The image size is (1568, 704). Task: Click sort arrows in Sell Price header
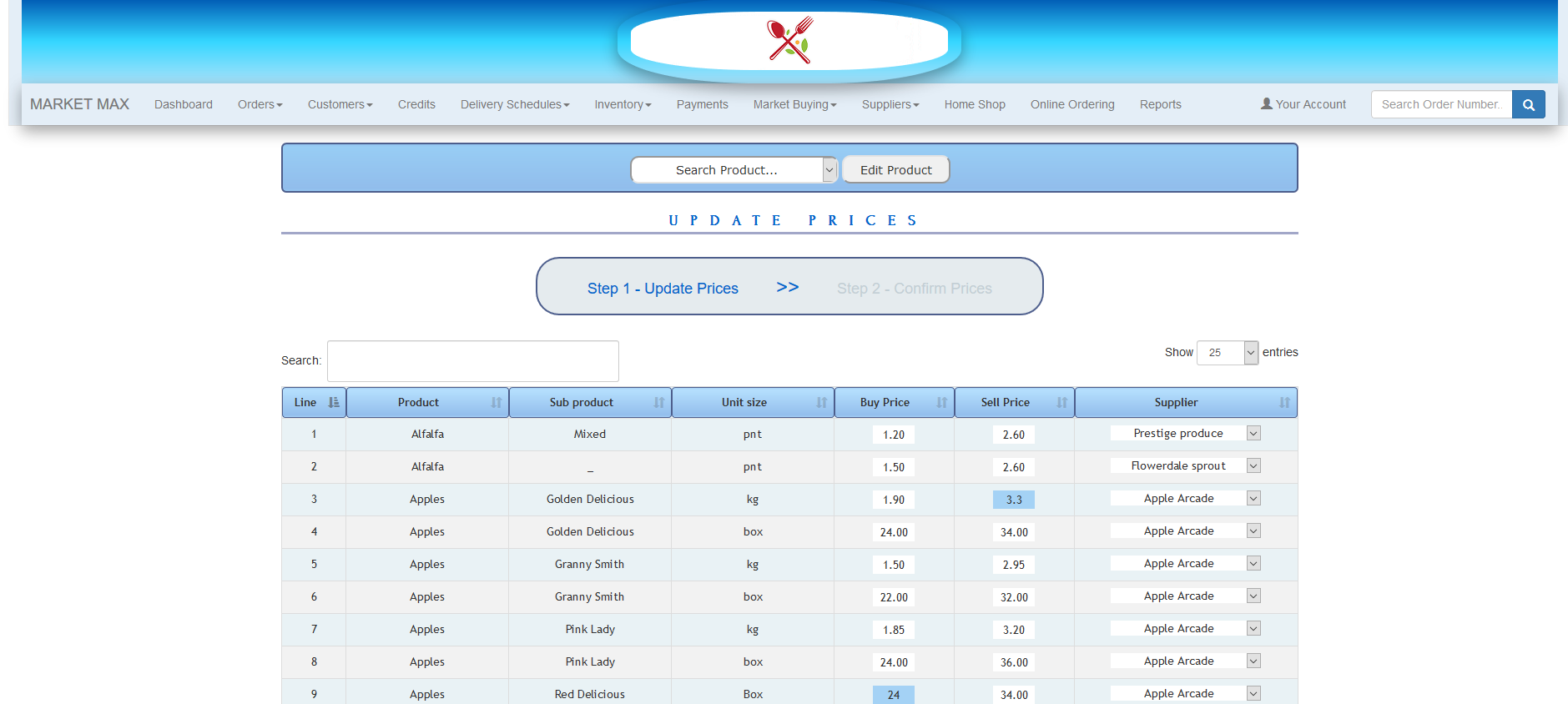(x=1062, y=402)
